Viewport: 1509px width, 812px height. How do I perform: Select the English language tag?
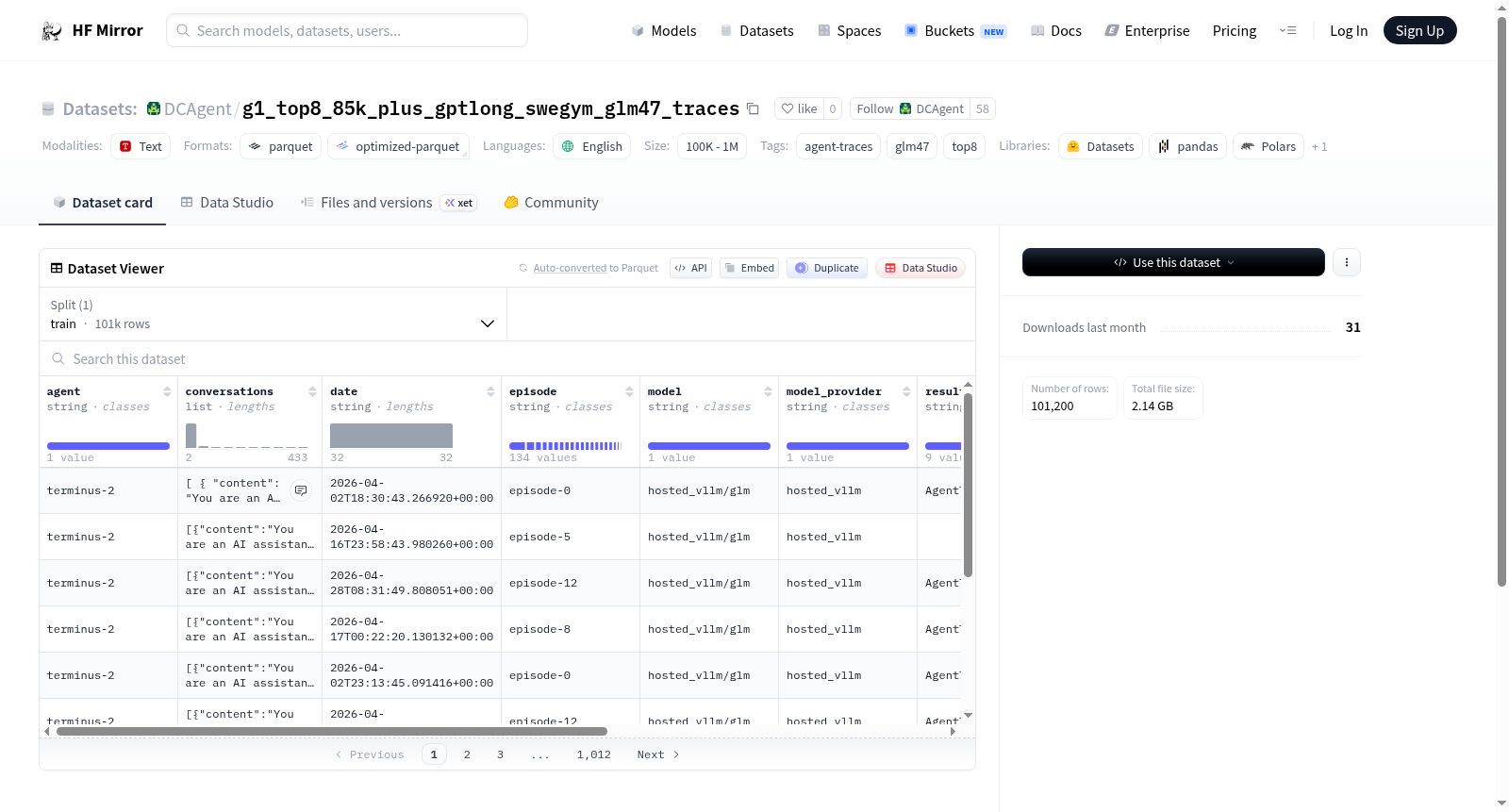point(591,146)
